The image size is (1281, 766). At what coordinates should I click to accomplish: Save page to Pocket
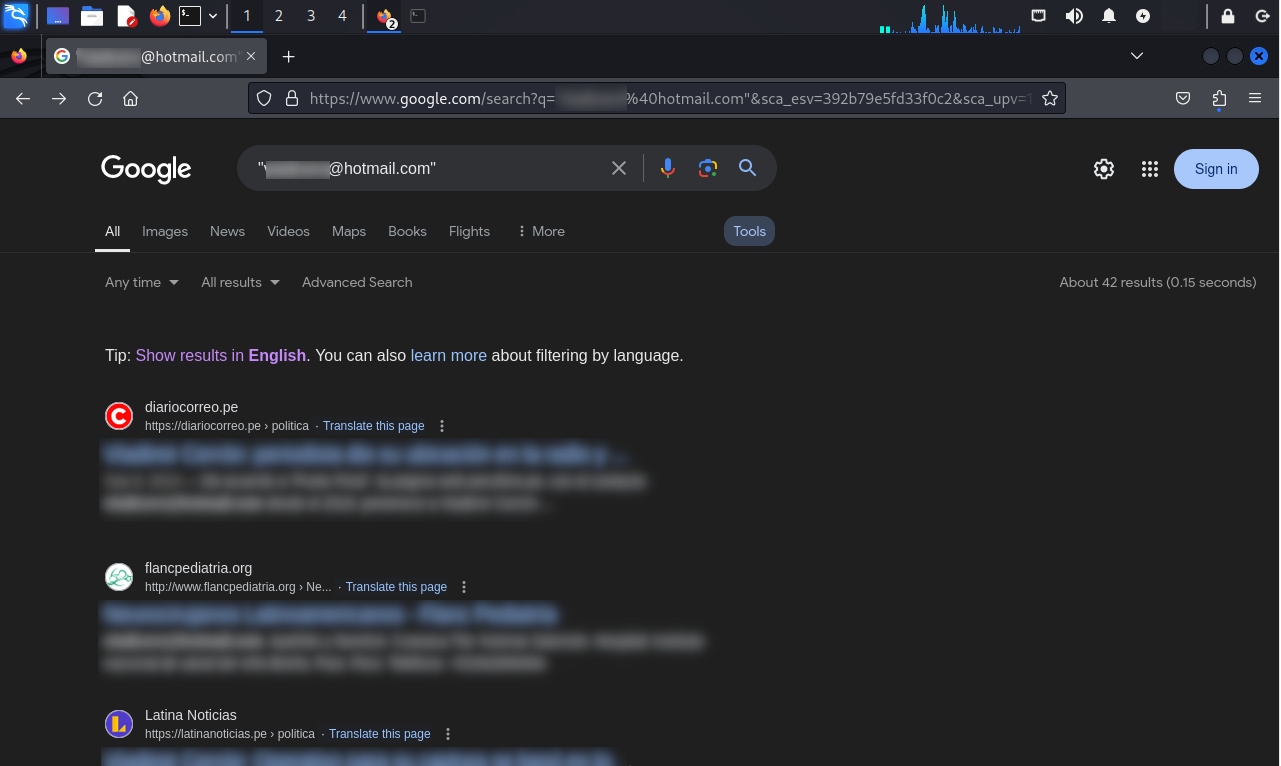1183,98
